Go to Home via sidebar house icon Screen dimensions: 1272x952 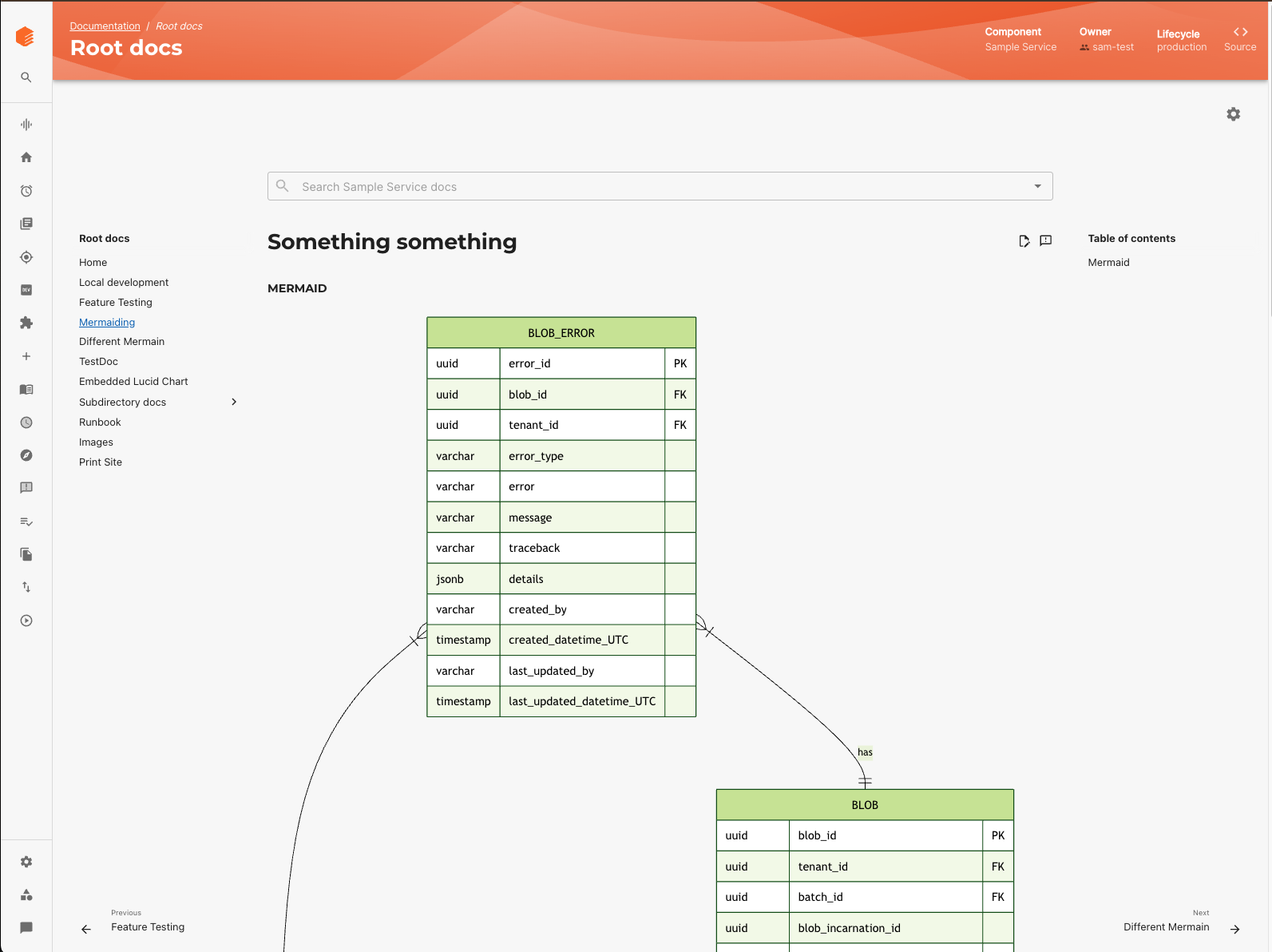click(26, 157)
